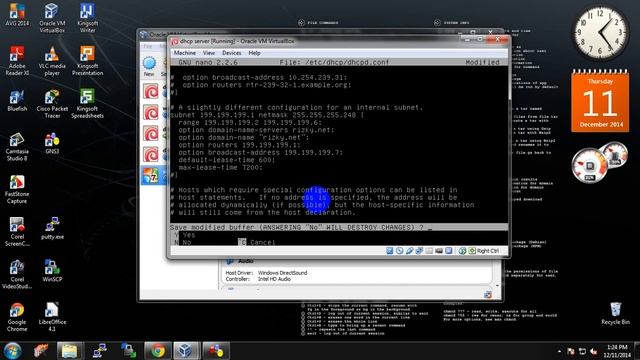Open VLC media player desktop shortcut
Image resolution: width=640 pixels, height=360 pixels.
tap(52, 61)
